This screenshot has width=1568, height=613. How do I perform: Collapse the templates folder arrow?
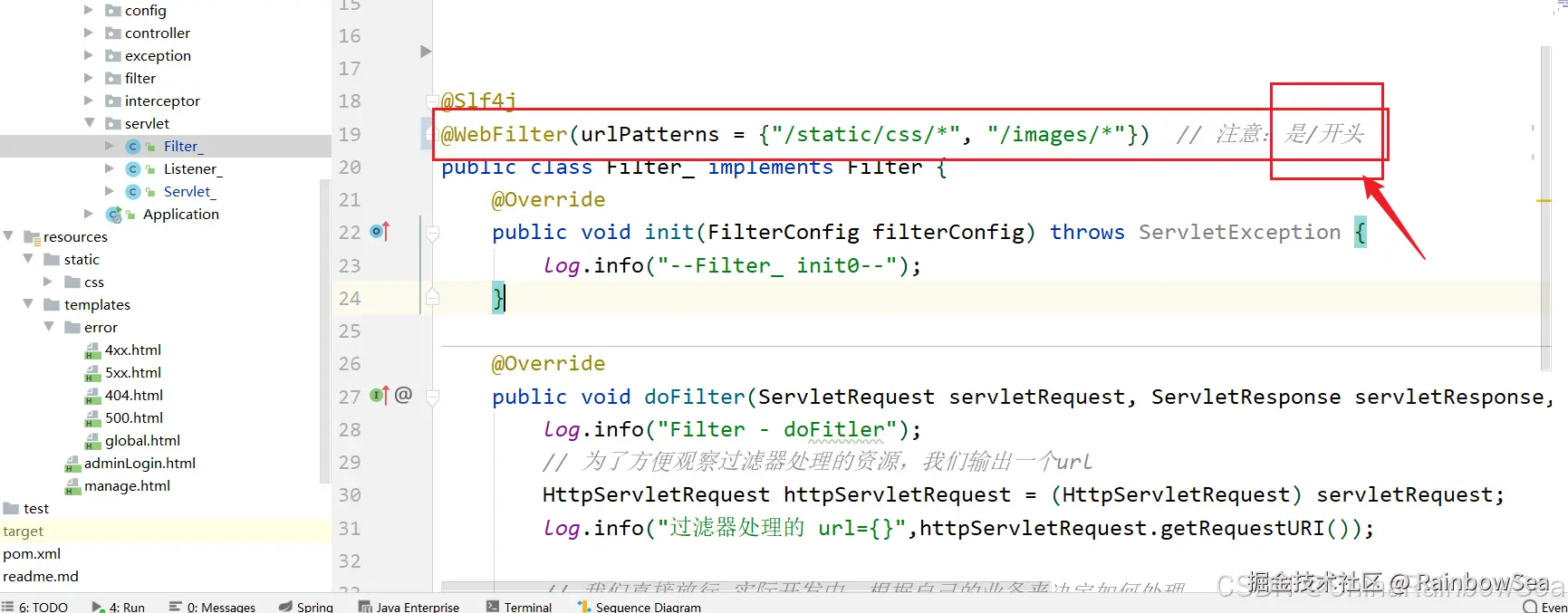click(28, 304)
